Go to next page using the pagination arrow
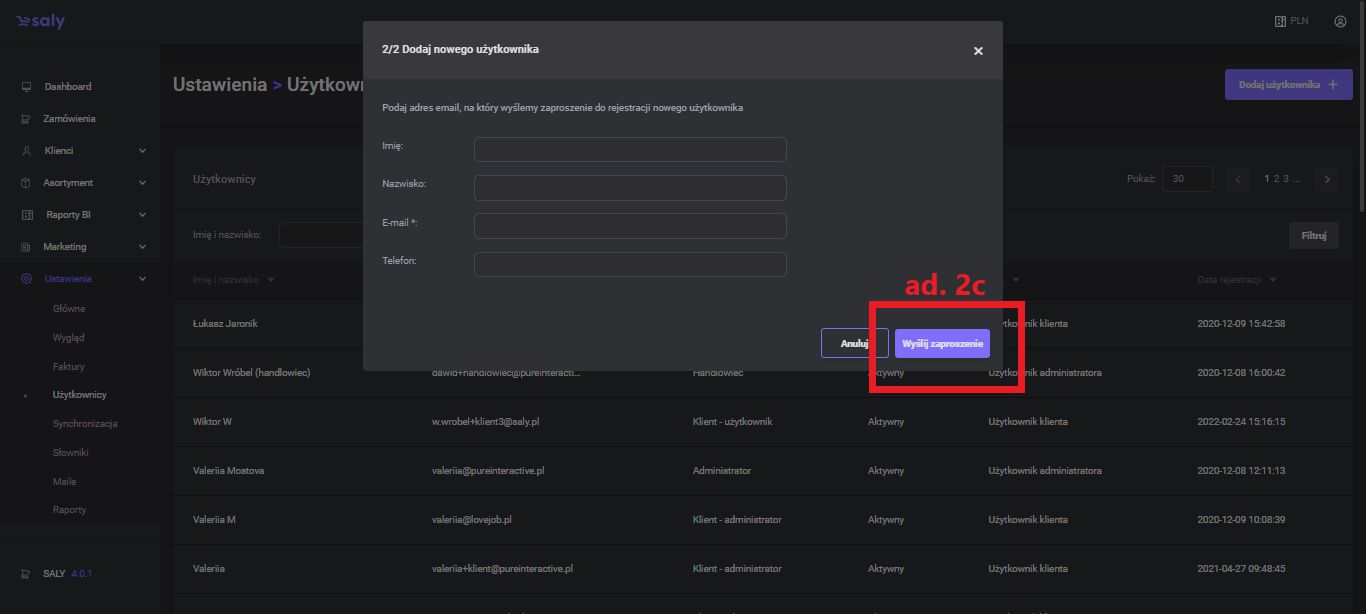Screen dimensions: 1366x614 (x=1327, y=179)
